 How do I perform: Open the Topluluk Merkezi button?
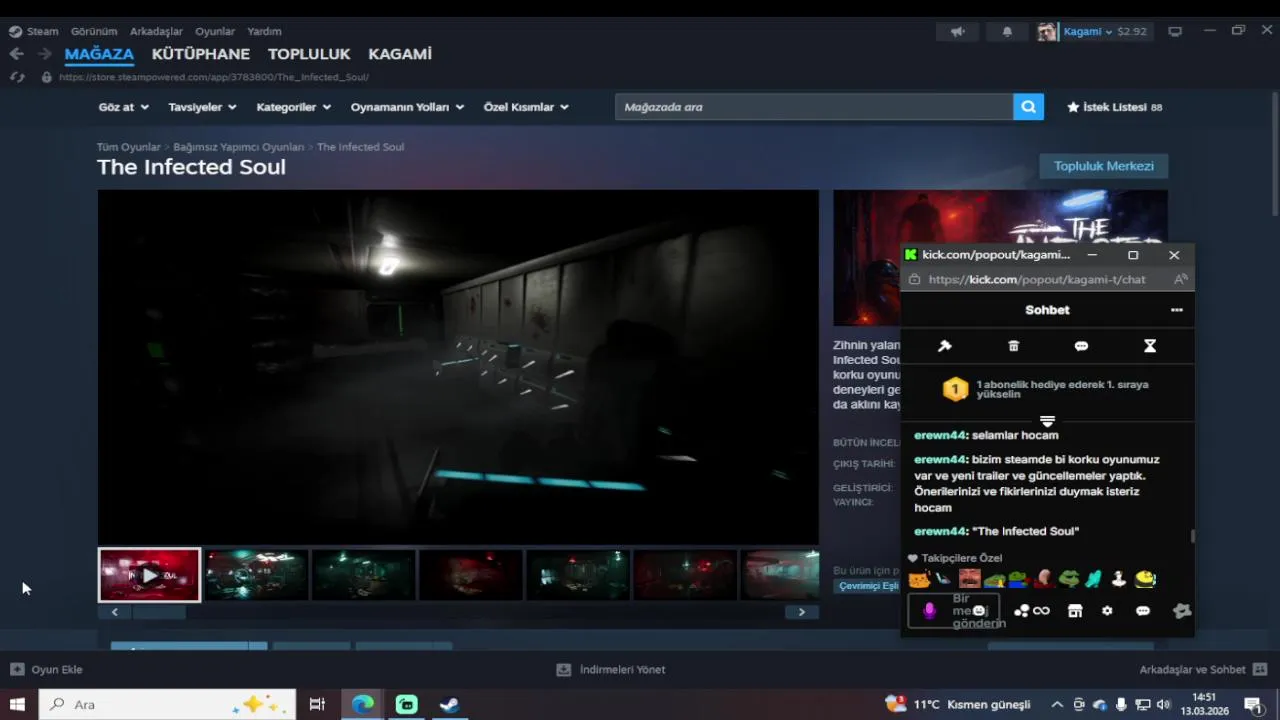[1104, 166]
